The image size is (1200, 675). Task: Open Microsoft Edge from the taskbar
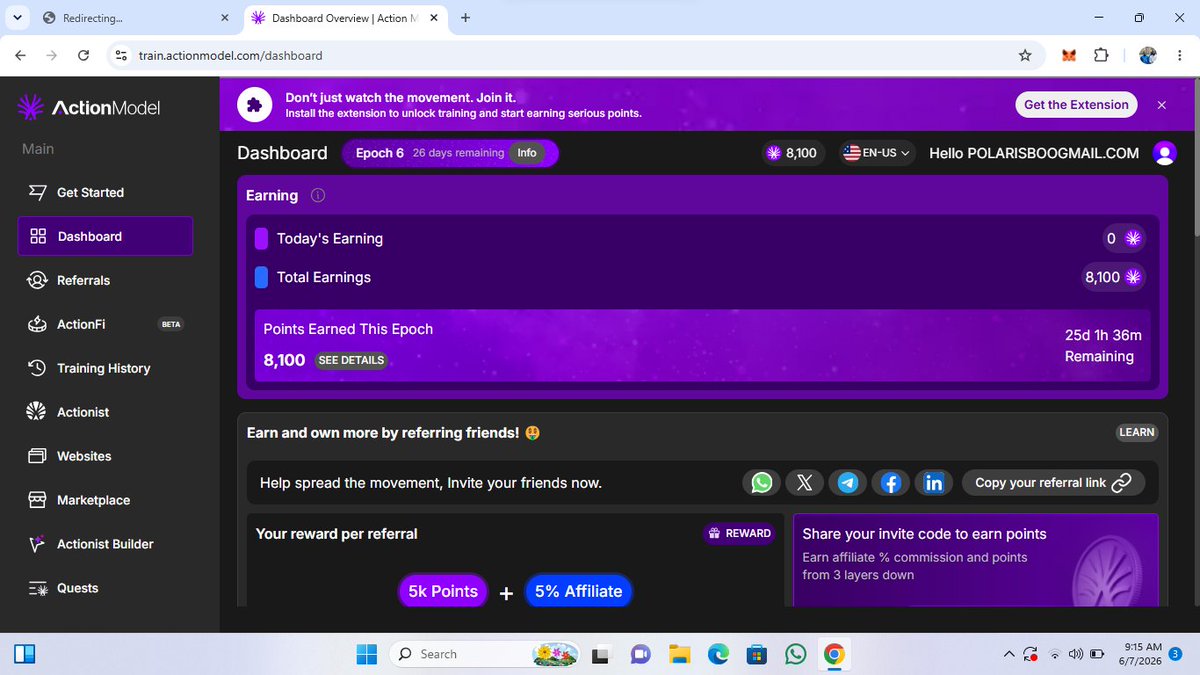(719, 654)
